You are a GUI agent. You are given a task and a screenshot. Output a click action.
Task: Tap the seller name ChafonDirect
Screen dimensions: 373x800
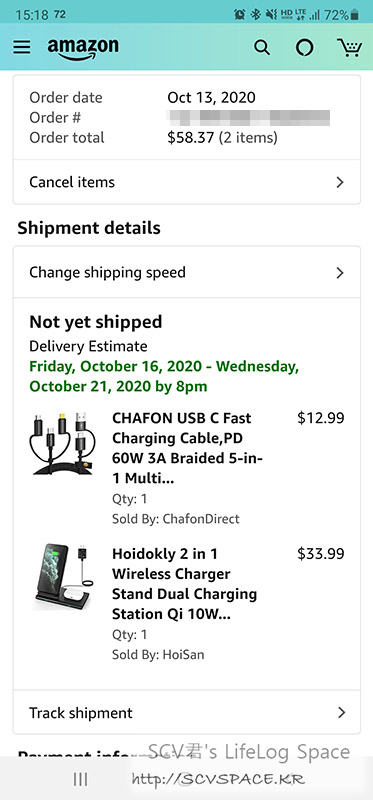click(201, 519)
